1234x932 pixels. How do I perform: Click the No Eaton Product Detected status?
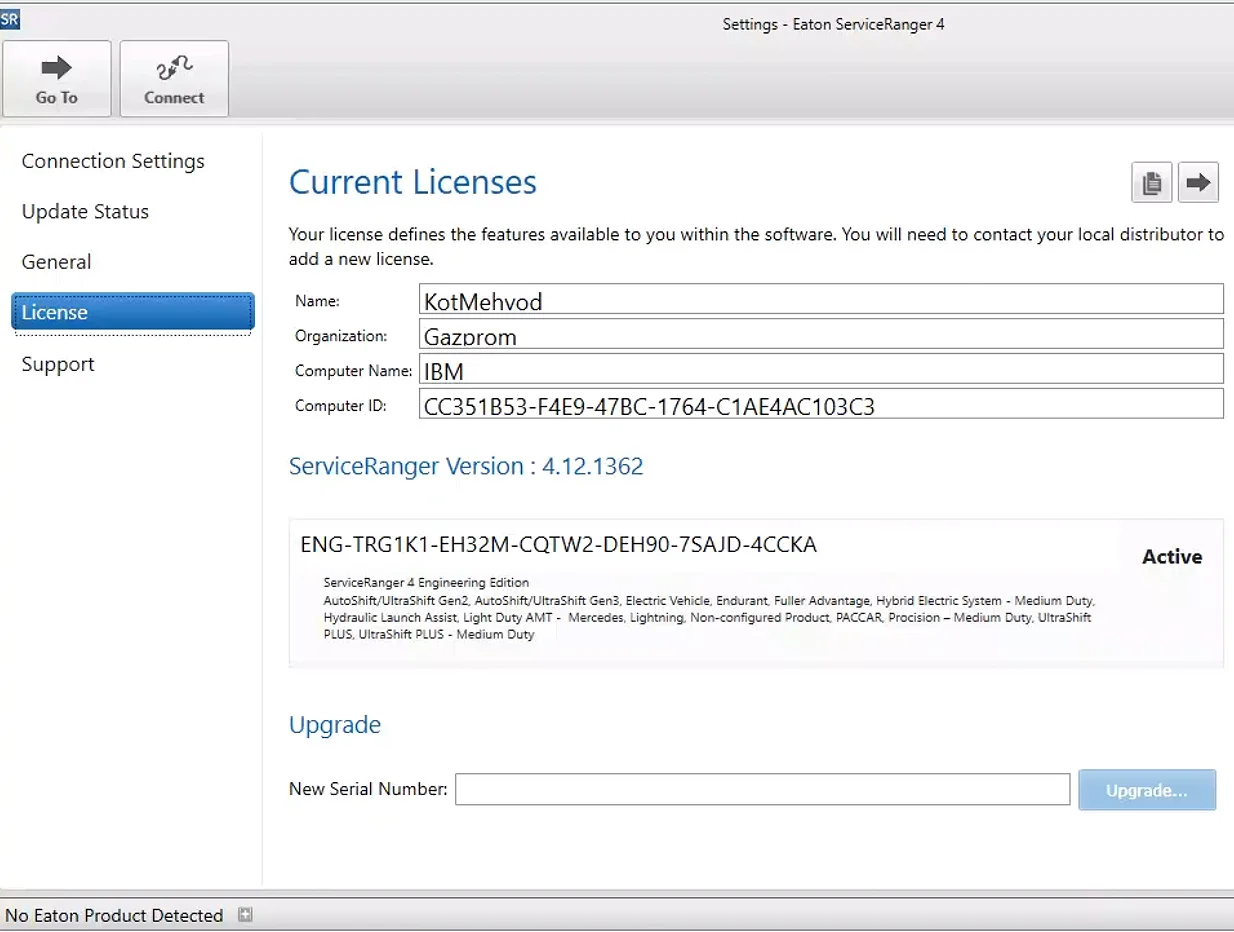114,915
